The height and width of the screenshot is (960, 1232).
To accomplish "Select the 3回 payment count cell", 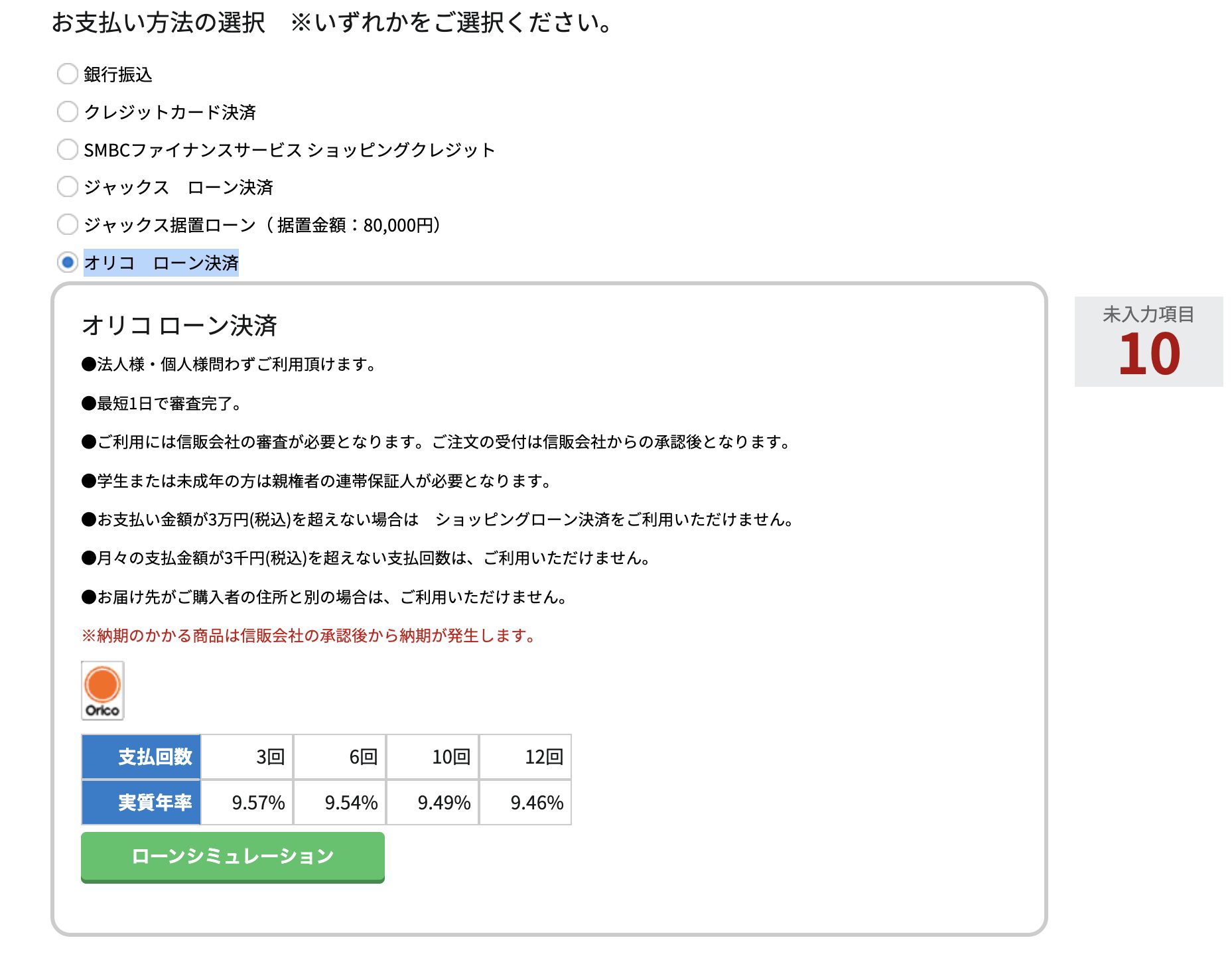I will [247, 757].
